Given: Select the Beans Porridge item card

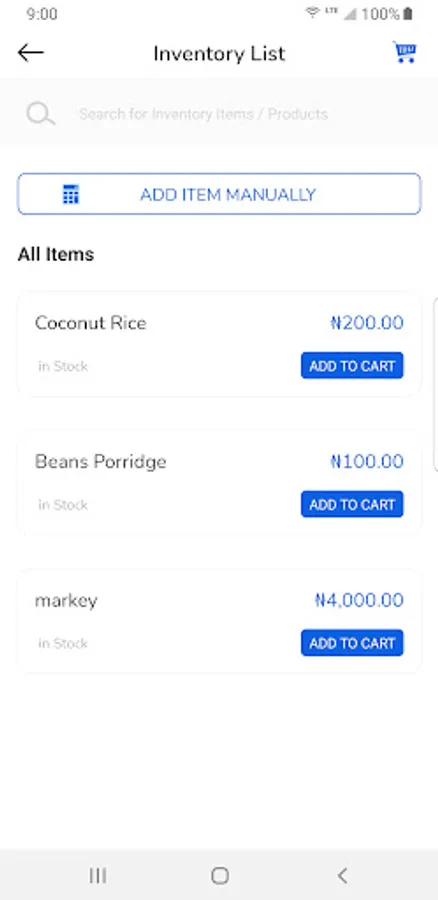Looking at the screenshot, I should click(x=219, y=483).
